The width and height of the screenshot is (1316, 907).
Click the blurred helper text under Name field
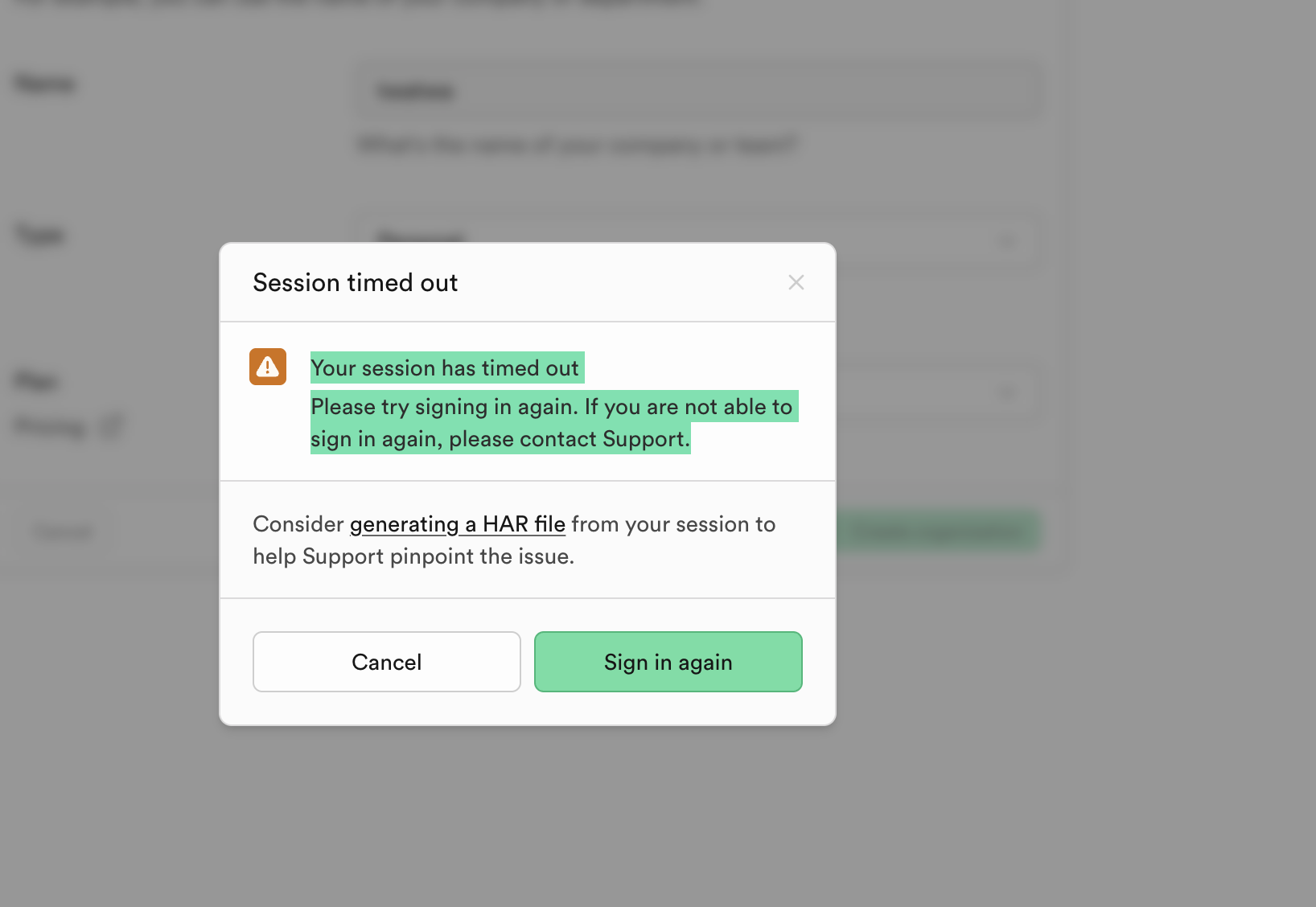pos(577,145)
